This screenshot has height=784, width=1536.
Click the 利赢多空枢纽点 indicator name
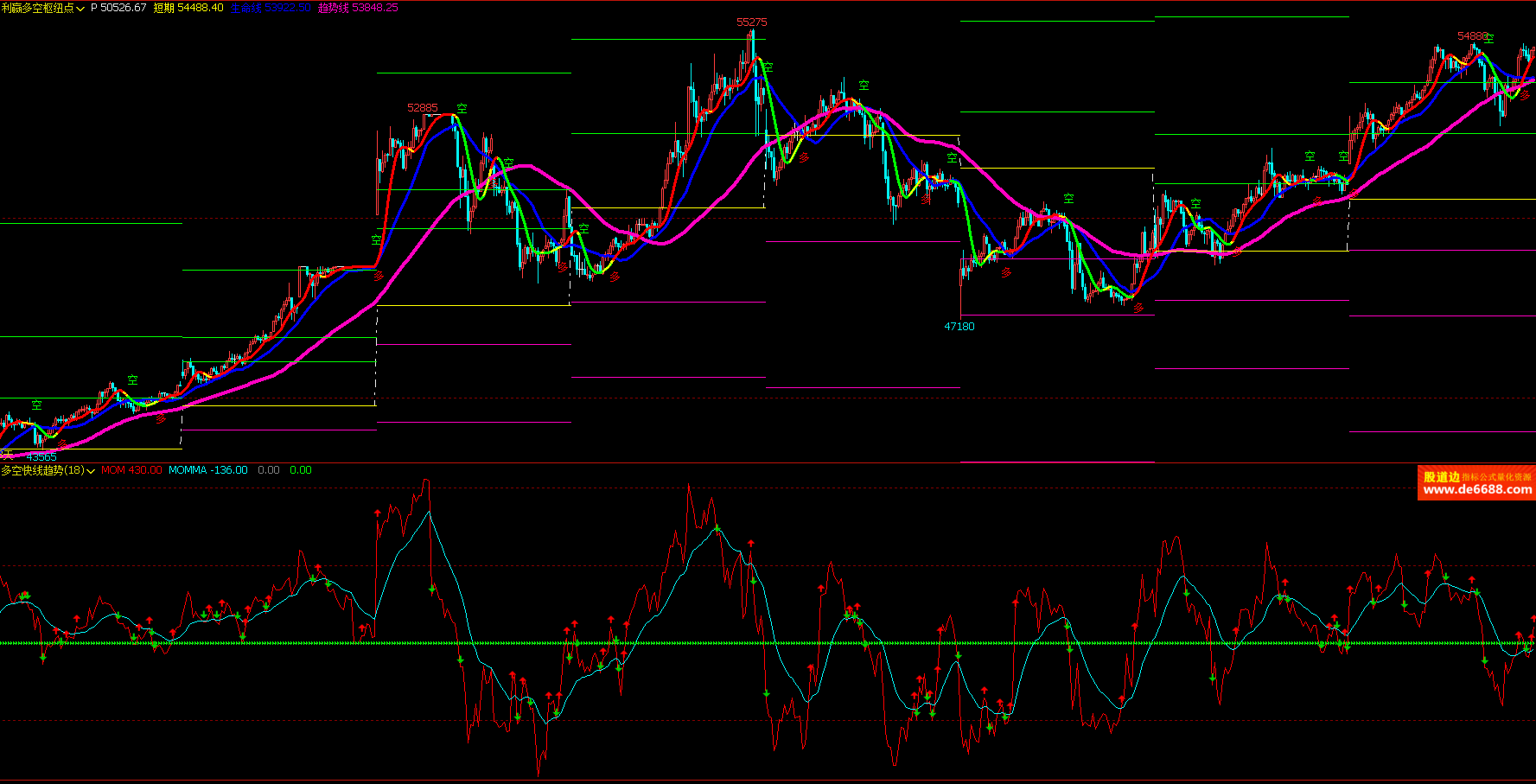(x=37, y=8)
